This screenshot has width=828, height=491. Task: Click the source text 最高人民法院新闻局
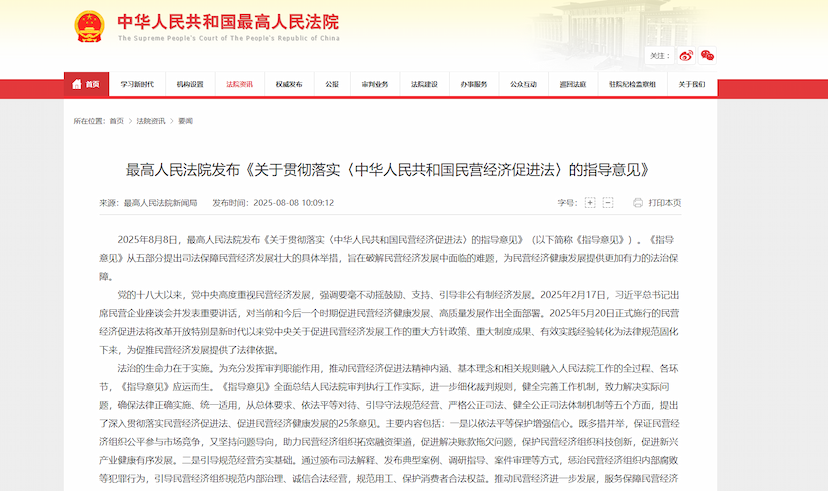[161, 203]
